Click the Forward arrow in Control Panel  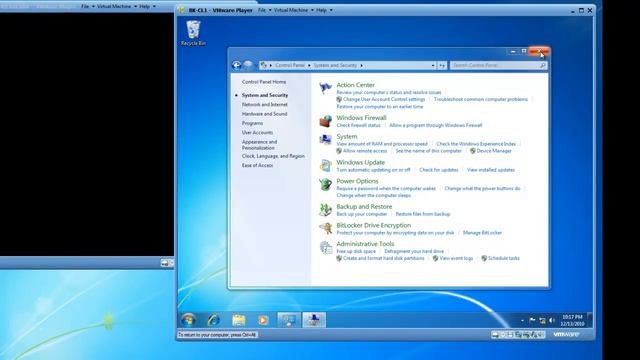pos(248,65)
